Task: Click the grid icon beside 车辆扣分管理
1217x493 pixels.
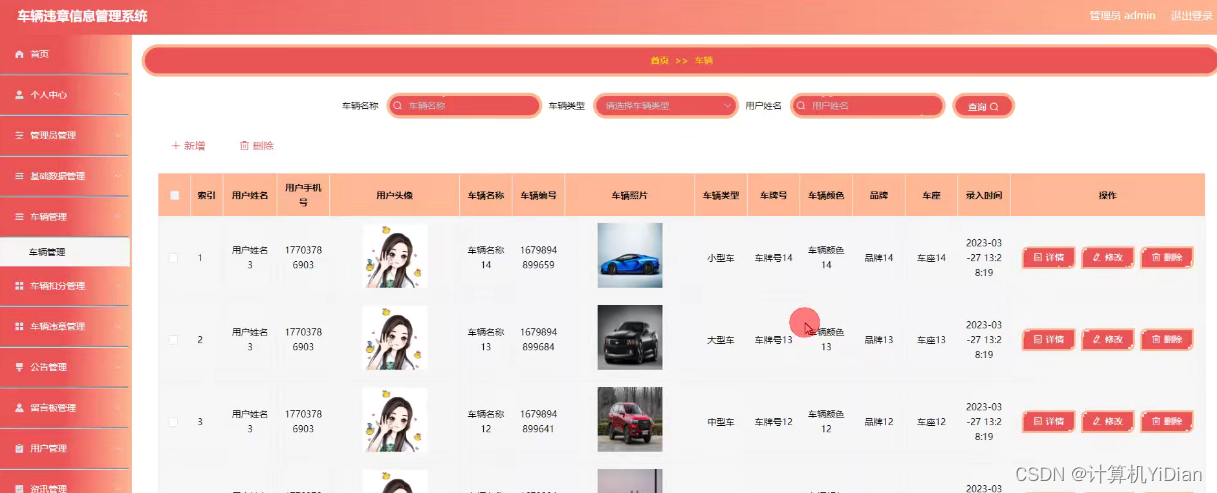Action: pyautogui.click(x=19, y=286)
